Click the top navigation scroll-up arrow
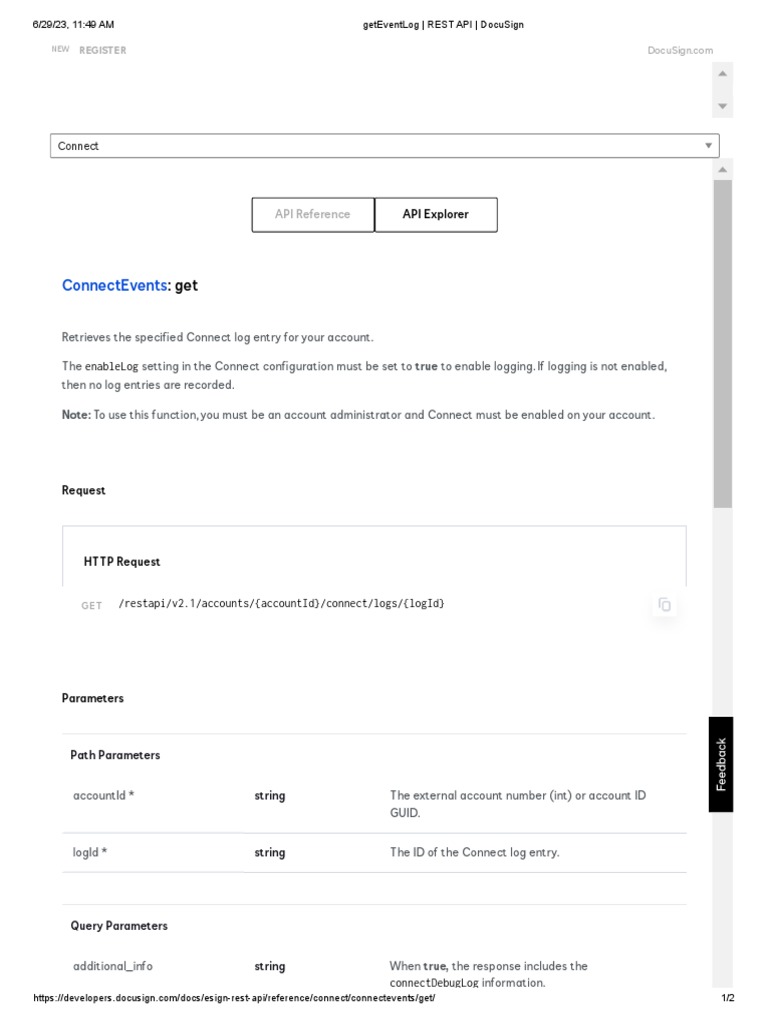The image size is (768, 1024). (722, 73)
